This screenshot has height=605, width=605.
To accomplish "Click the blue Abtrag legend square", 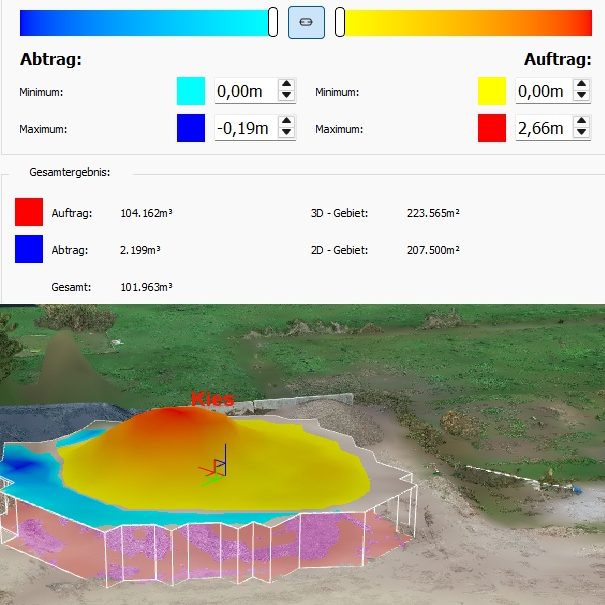I will [29, 249].
